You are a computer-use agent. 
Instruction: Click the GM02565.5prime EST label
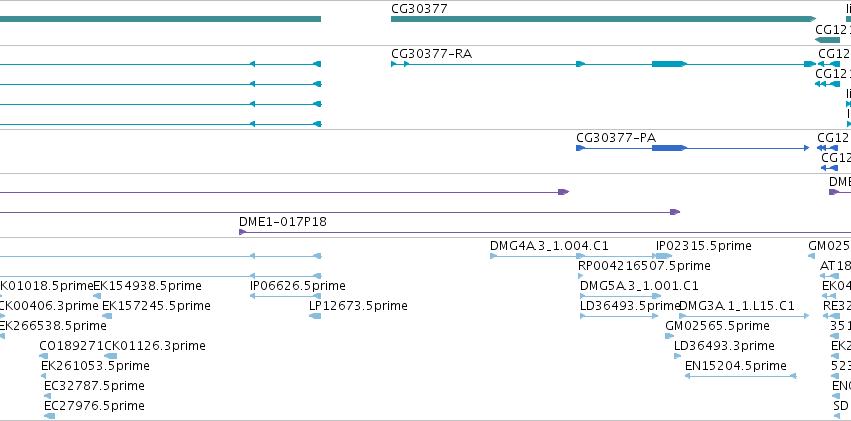point(717,326)
